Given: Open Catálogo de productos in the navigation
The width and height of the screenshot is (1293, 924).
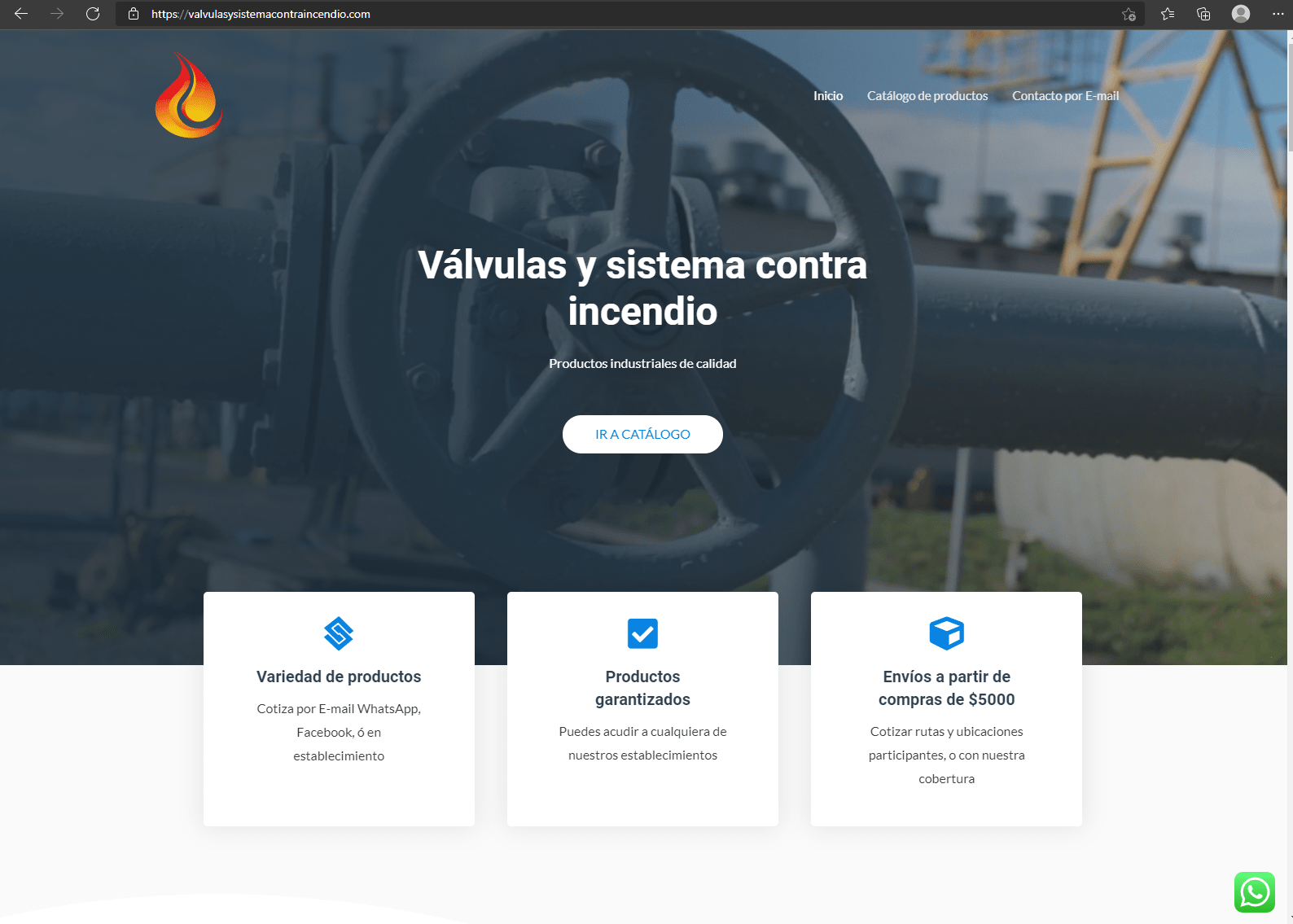Looking at the screenshot, I should click(x=927, y=96).
